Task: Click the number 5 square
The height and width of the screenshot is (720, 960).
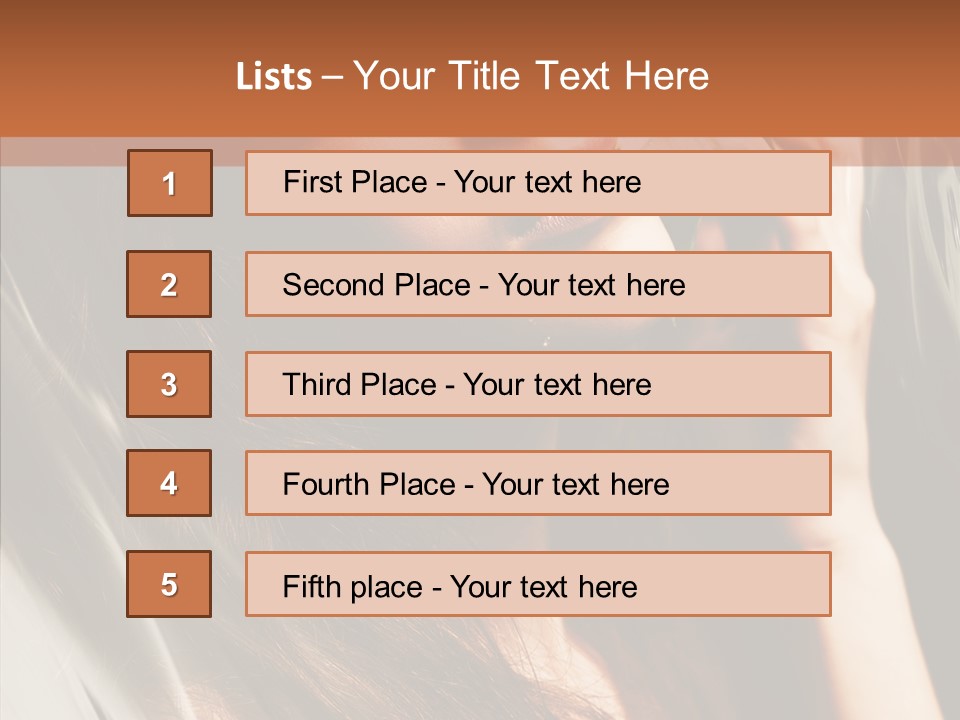Action: click(x=169, y=584)
